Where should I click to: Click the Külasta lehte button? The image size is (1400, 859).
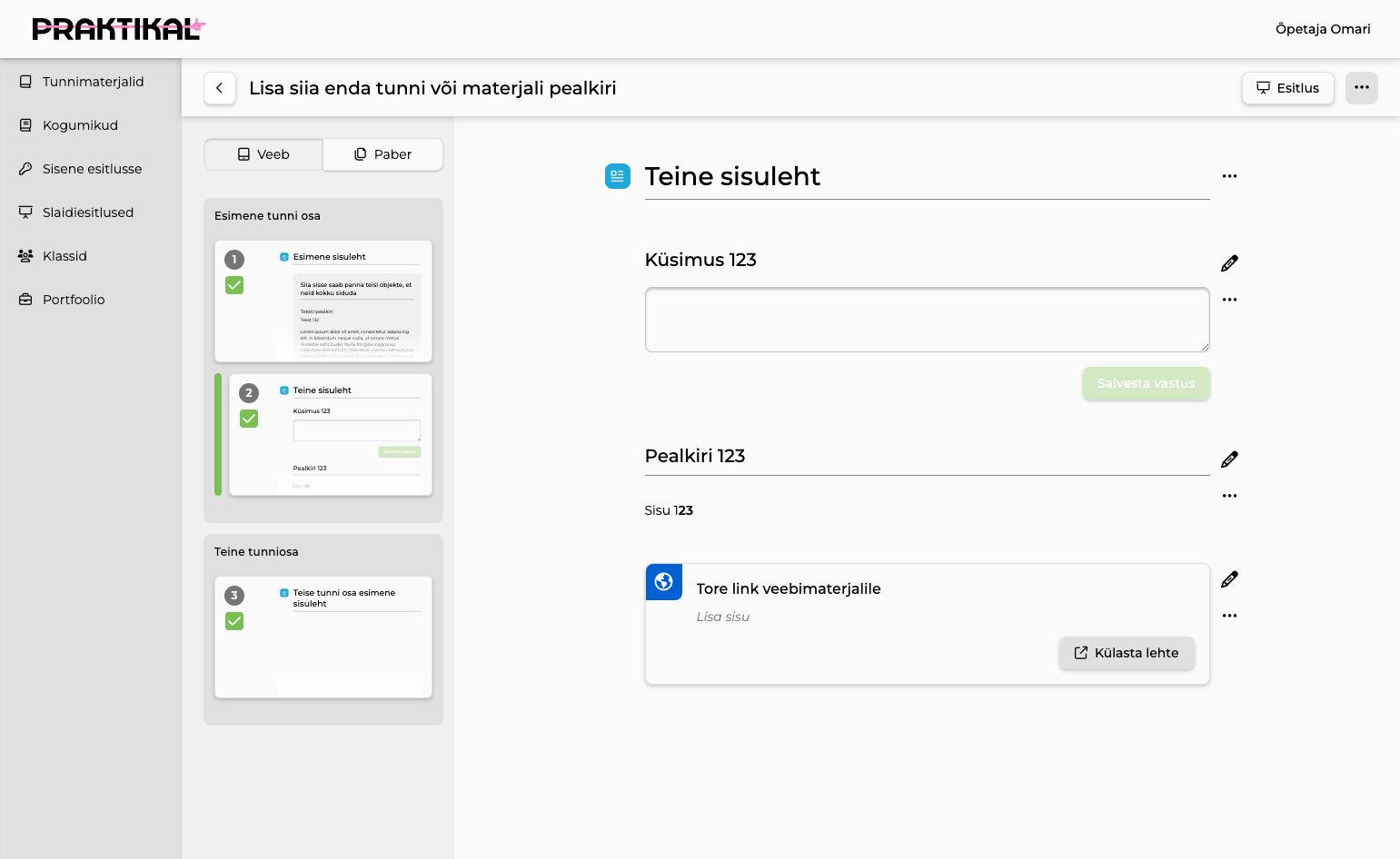[1127, 653]
